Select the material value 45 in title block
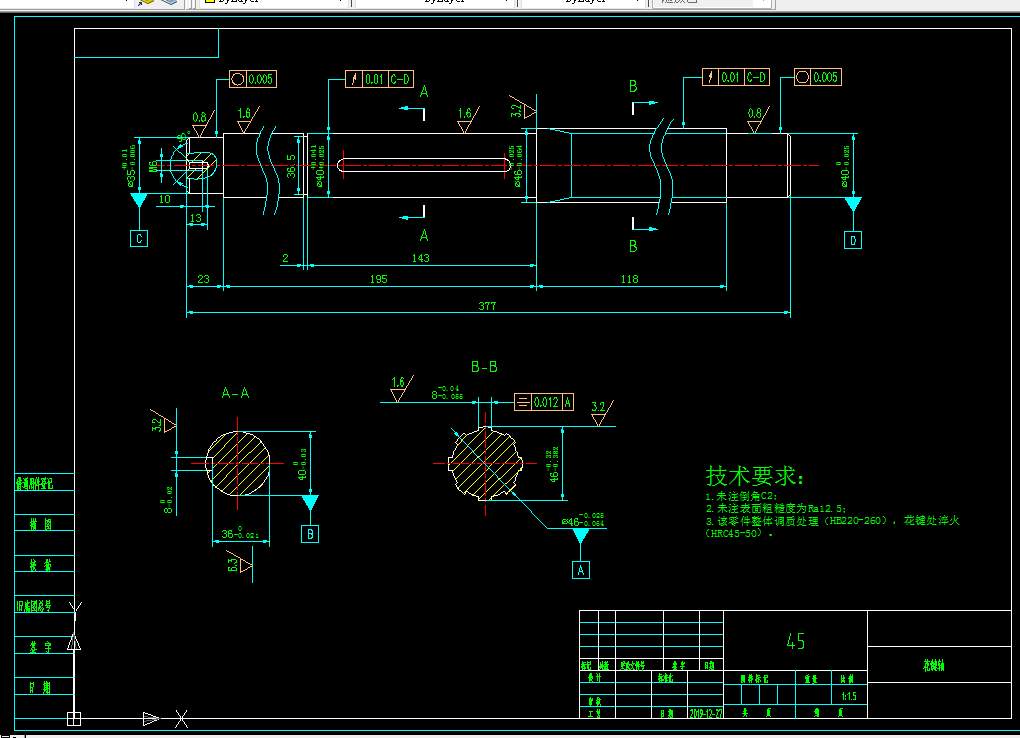1020x738 pixels. pos(796,642)
